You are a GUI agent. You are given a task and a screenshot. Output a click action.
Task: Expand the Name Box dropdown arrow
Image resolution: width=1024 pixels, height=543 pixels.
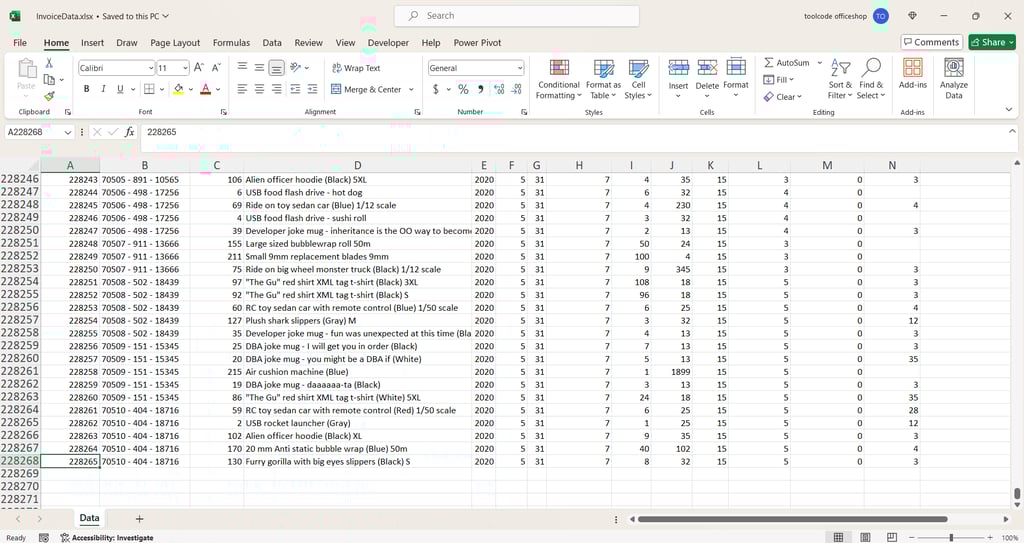(x=68, y=132)
